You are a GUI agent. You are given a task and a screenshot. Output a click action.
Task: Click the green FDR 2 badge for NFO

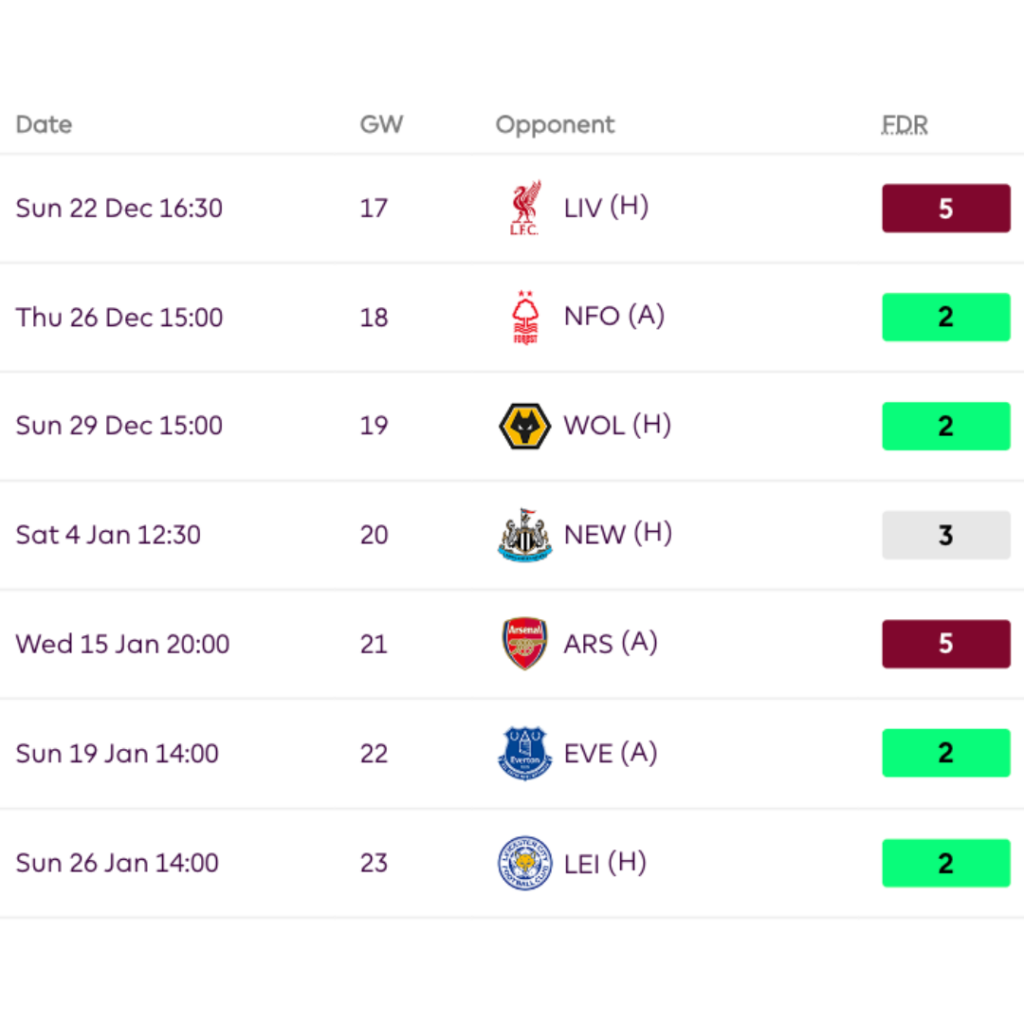(x=945, y=317)
